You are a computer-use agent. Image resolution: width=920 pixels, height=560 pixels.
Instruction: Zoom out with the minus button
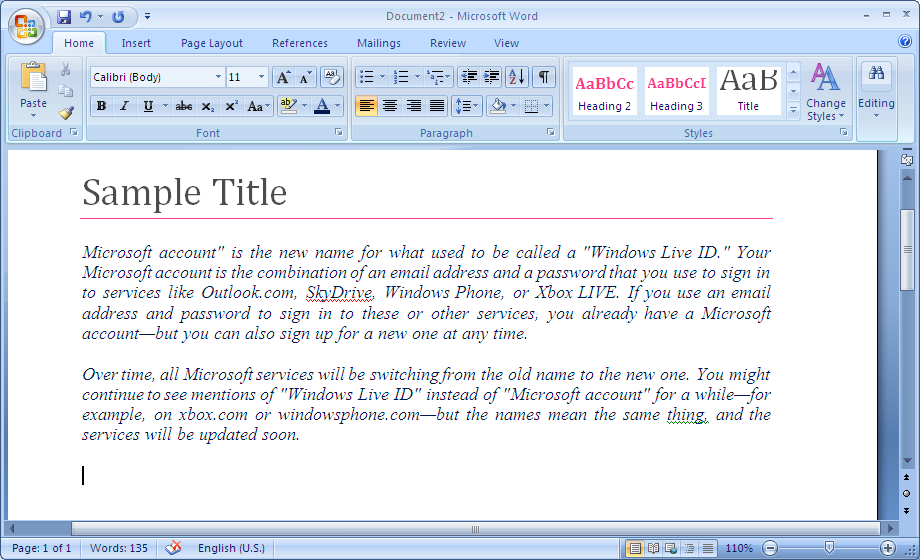click(x=770, y=548)
